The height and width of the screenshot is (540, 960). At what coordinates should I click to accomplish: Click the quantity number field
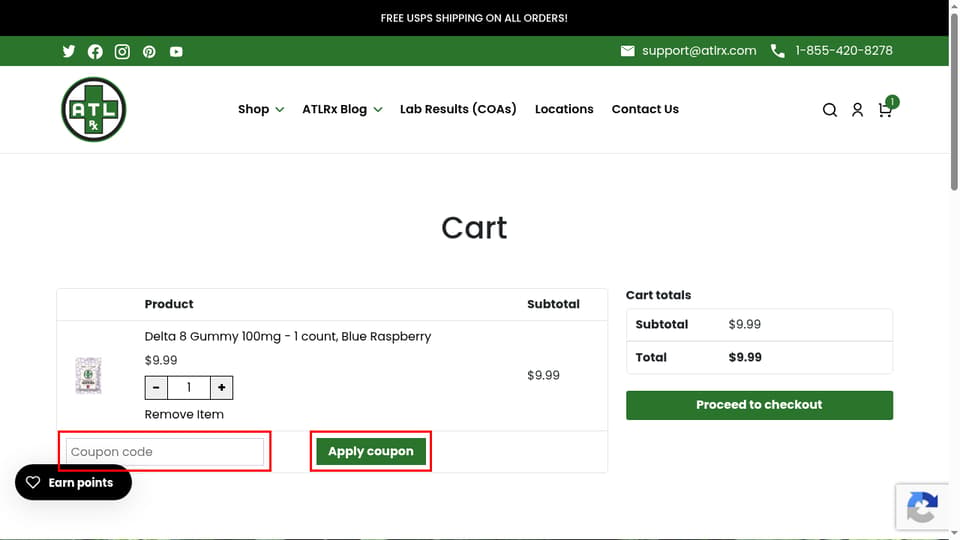pyautogui.click(x=189, y=388)
